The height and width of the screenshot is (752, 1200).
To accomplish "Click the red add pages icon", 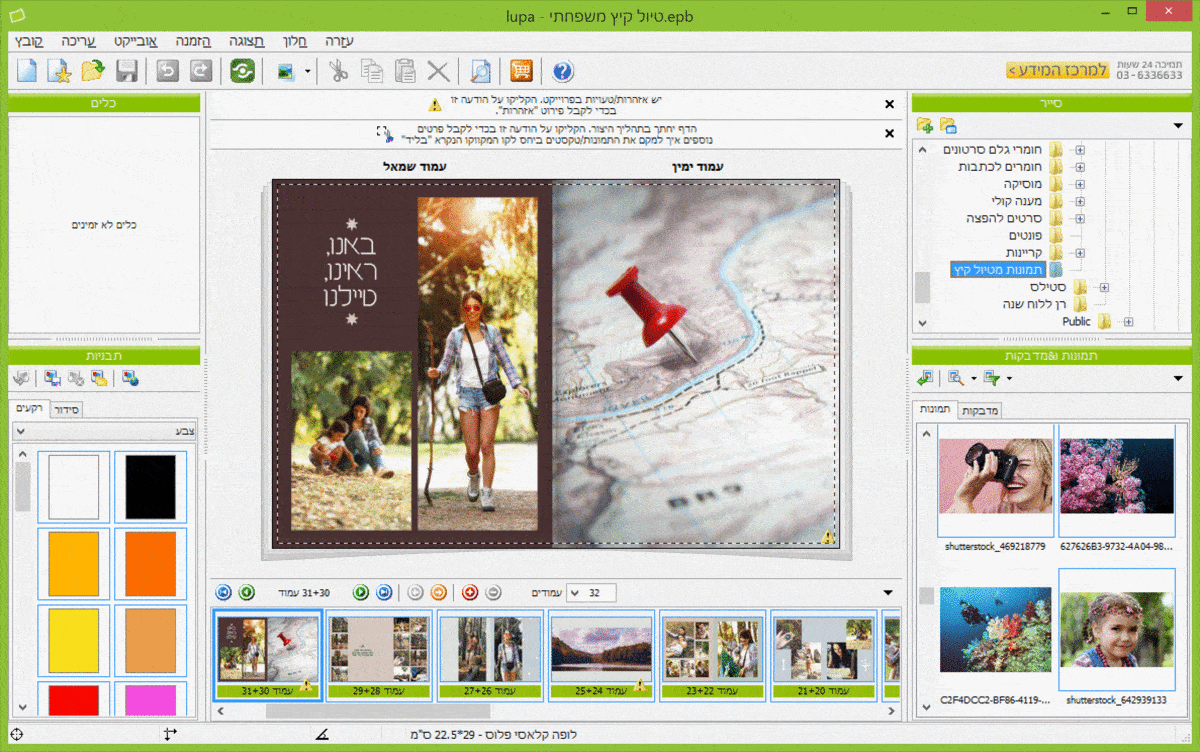I will tap(470, 593).
